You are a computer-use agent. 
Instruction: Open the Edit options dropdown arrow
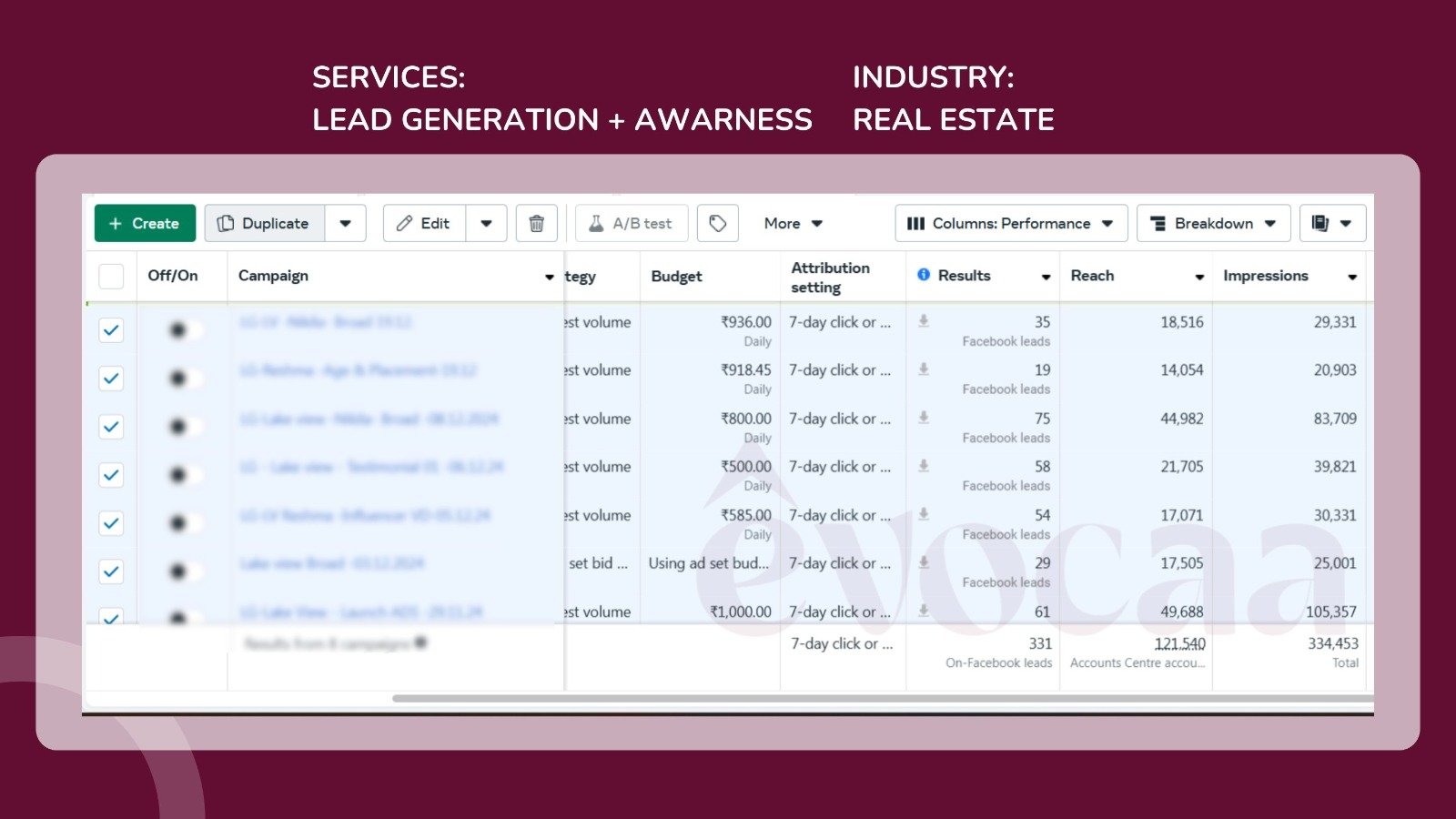pos(486,224)
